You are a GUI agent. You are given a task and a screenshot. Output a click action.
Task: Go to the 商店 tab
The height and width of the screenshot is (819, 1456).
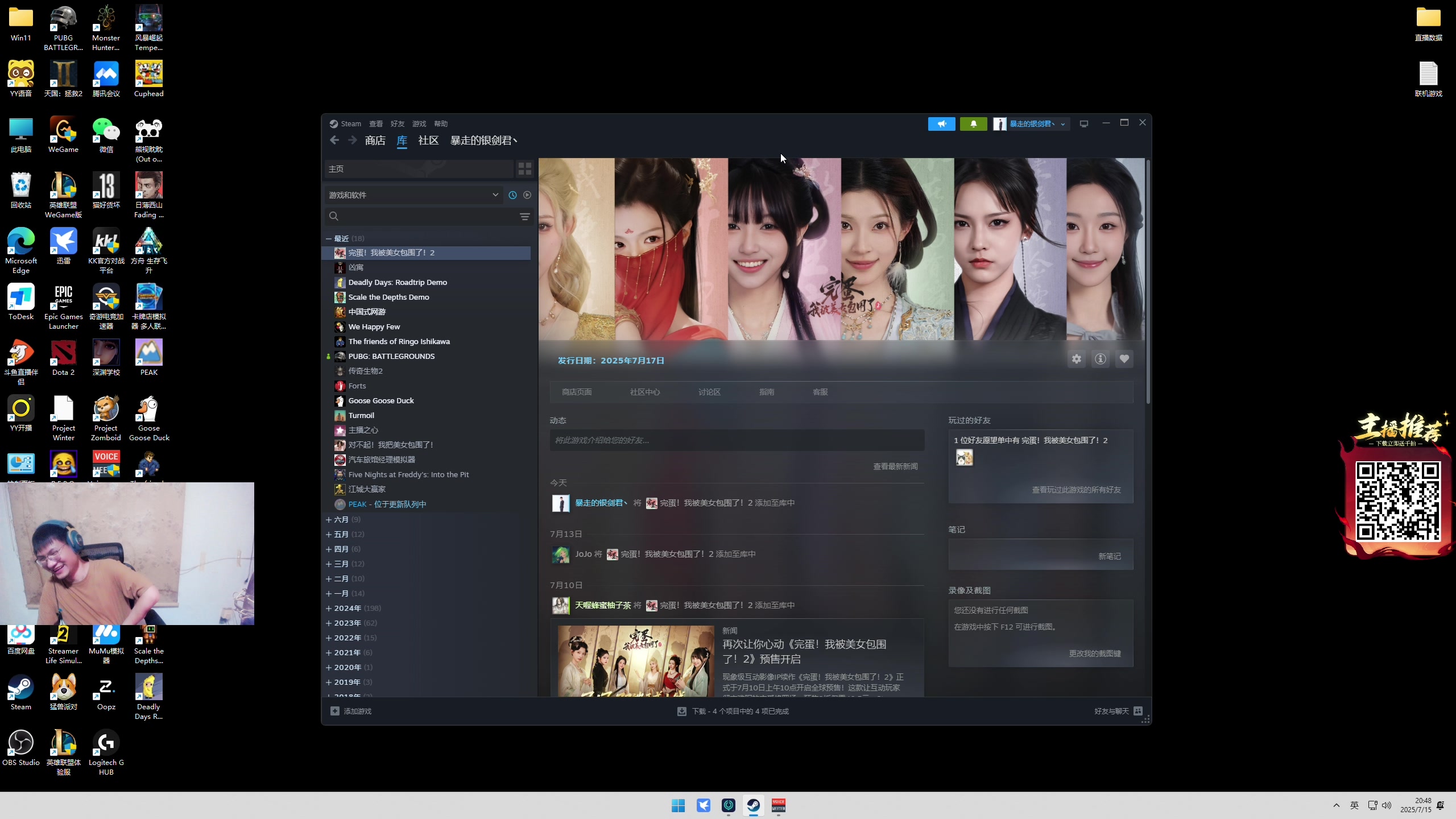(x=375, y=140)
